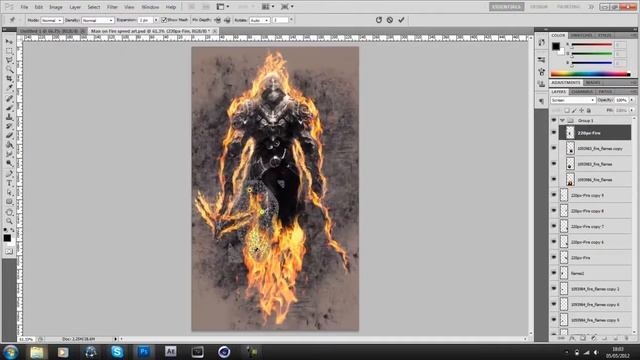
Task: Add a layer mask from Layers panel
Action: [x=583, y=338]
